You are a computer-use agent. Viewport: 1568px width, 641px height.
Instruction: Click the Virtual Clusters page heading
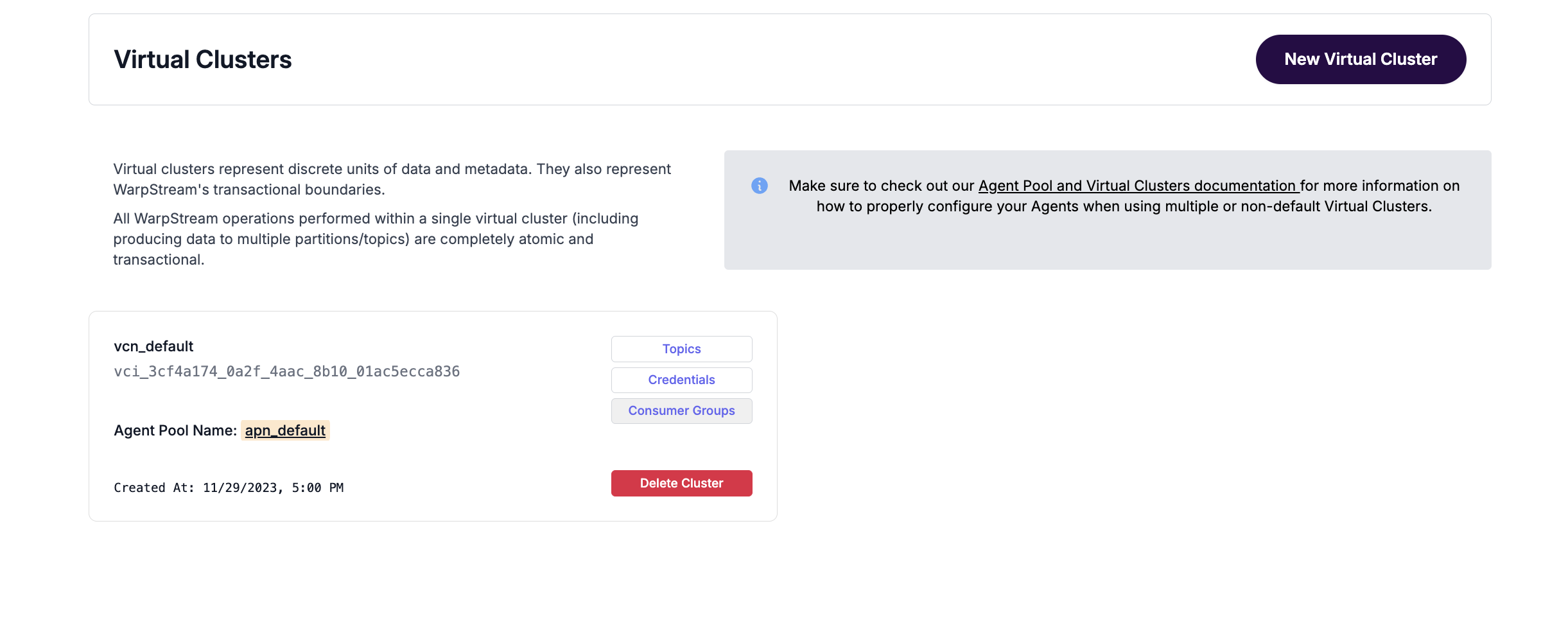tap(202, 59)
